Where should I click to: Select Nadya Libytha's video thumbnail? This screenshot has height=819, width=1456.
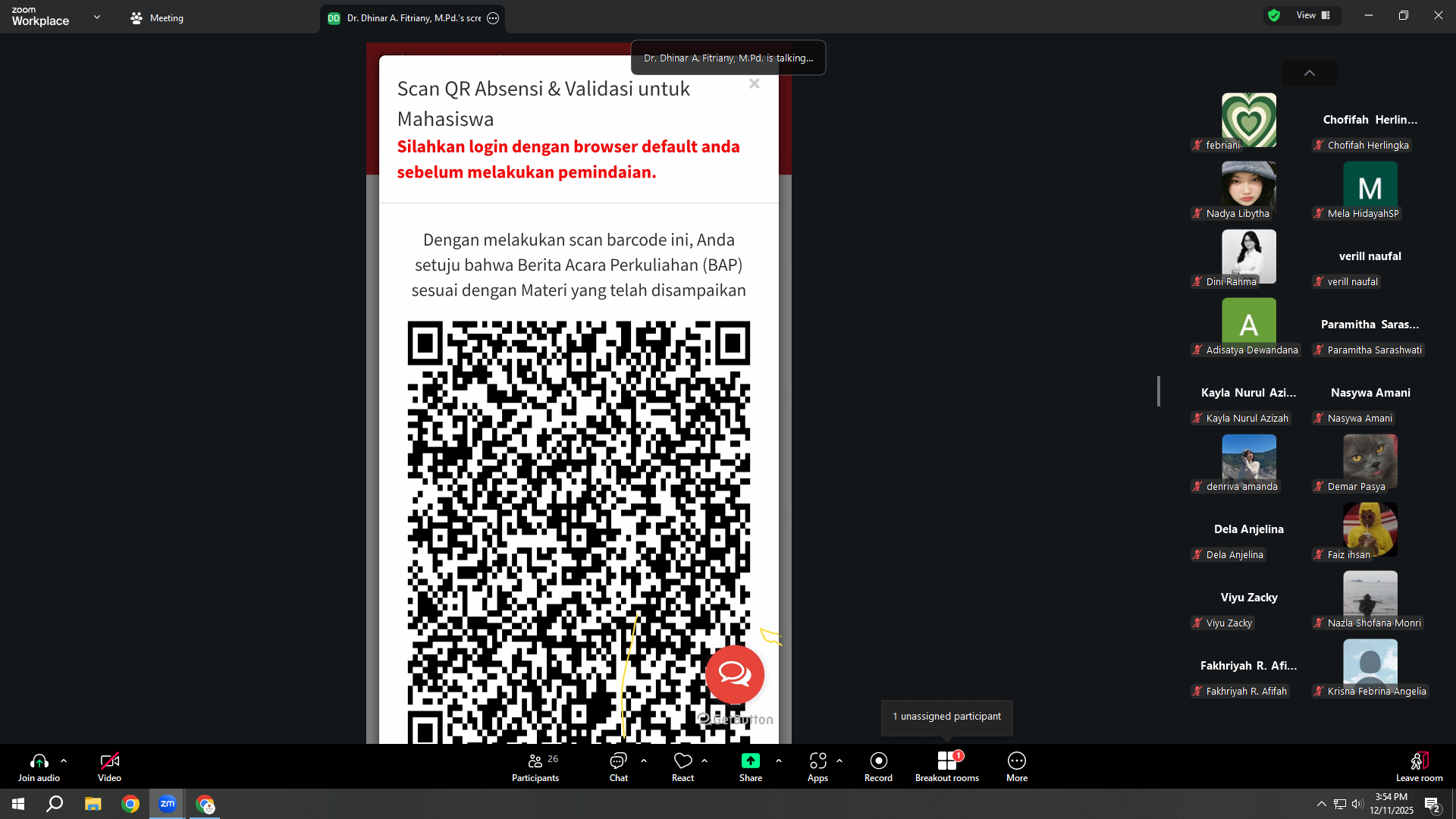click(x=1249, y=189)
